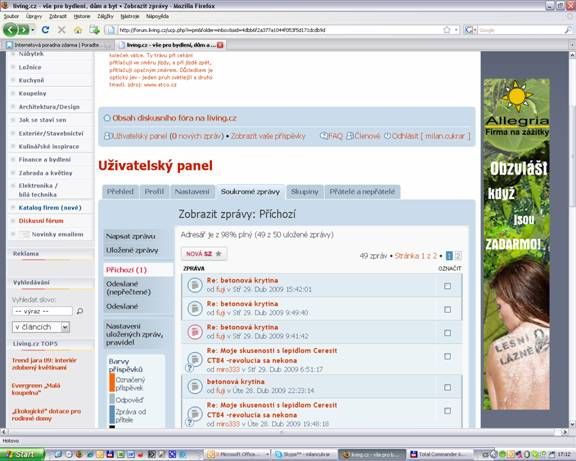Click orange Označený příspěvek color swatch

112,383
